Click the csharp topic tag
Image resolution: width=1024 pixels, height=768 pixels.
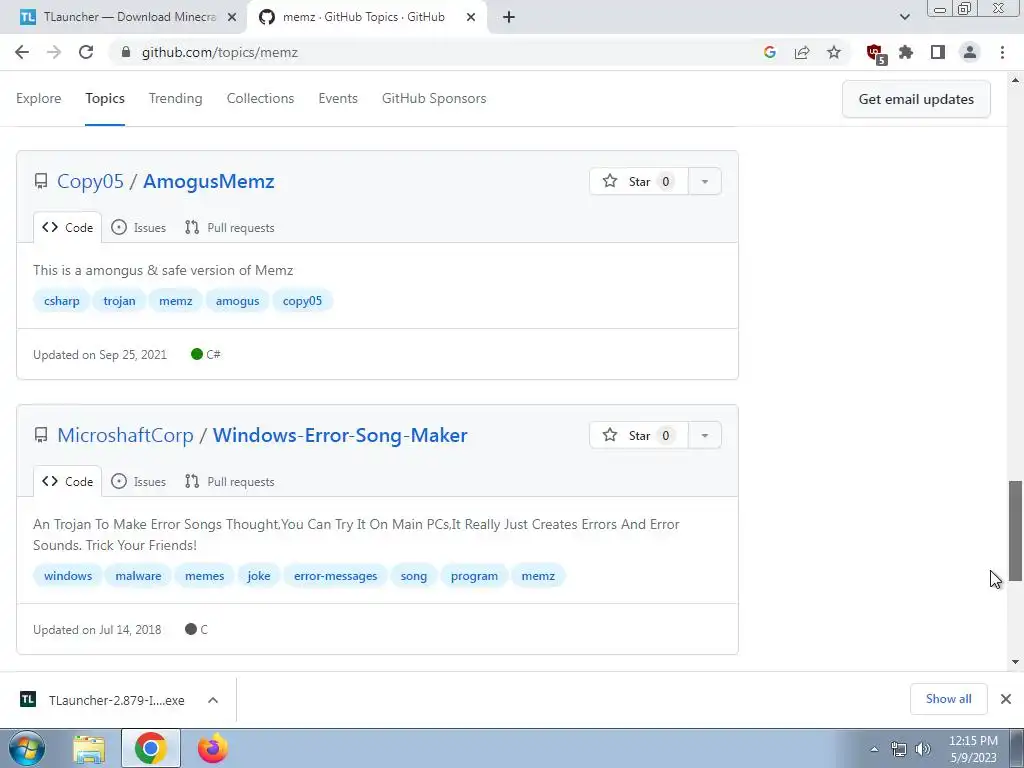click(x=61, y=301)
